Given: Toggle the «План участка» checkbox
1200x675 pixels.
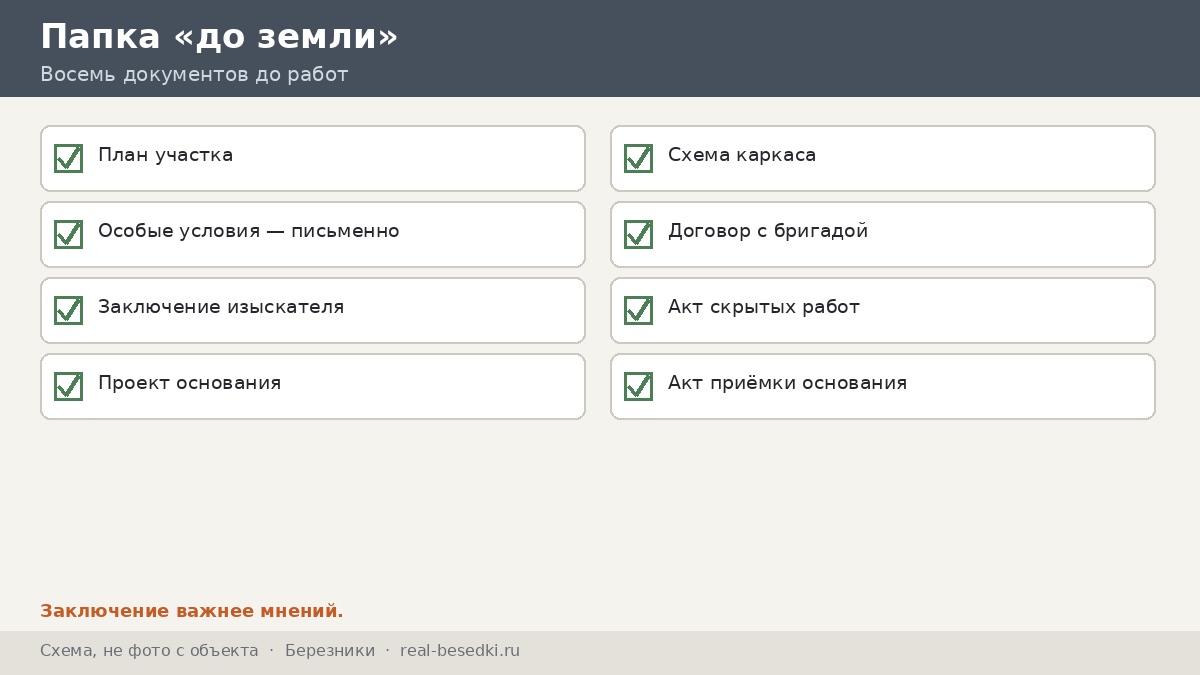Looking at the screenshot, I should pyautogui.click(x=68, y=158).
